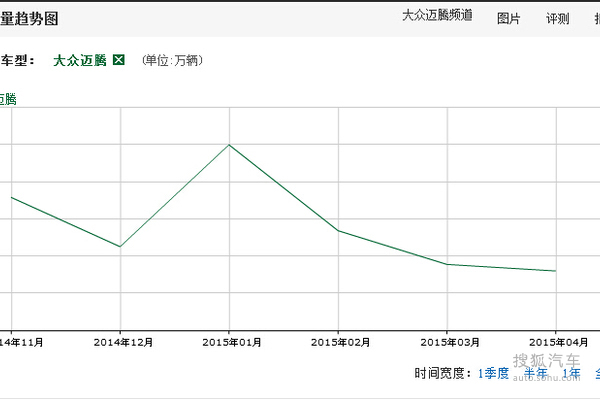The width and height of the screenshot is (600, 400).
Task: Click the 2015年02月 axis label
Action: click(338, 342)
